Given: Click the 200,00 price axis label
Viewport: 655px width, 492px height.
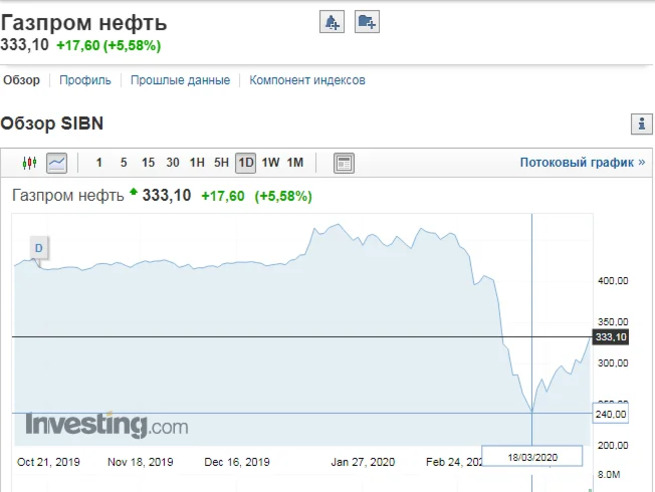Looking at the screenshot, I should 613,445.
